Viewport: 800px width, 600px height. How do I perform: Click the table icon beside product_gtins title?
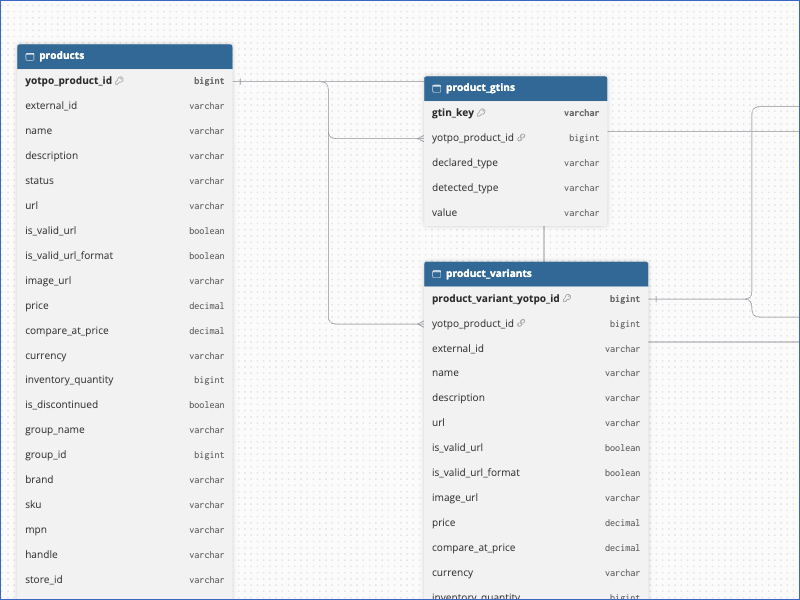pyautogui.click(x=436, y=89)
